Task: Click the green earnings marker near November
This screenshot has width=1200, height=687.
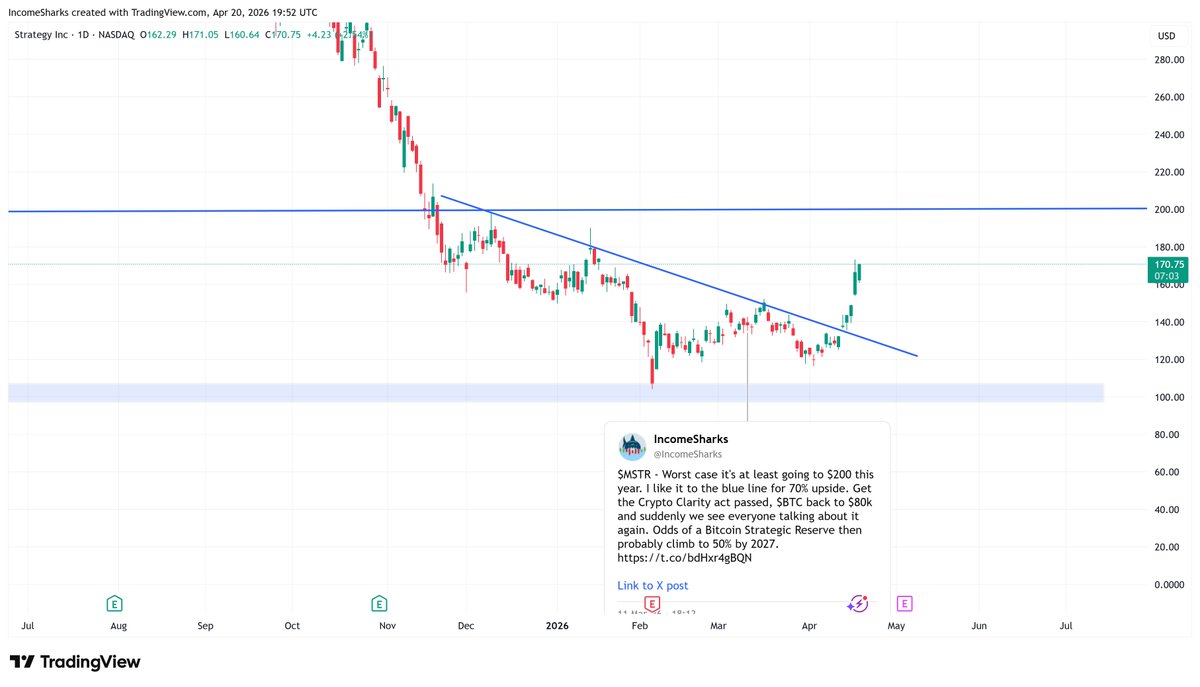Action: pyautogui.click(x=379, y=603)
